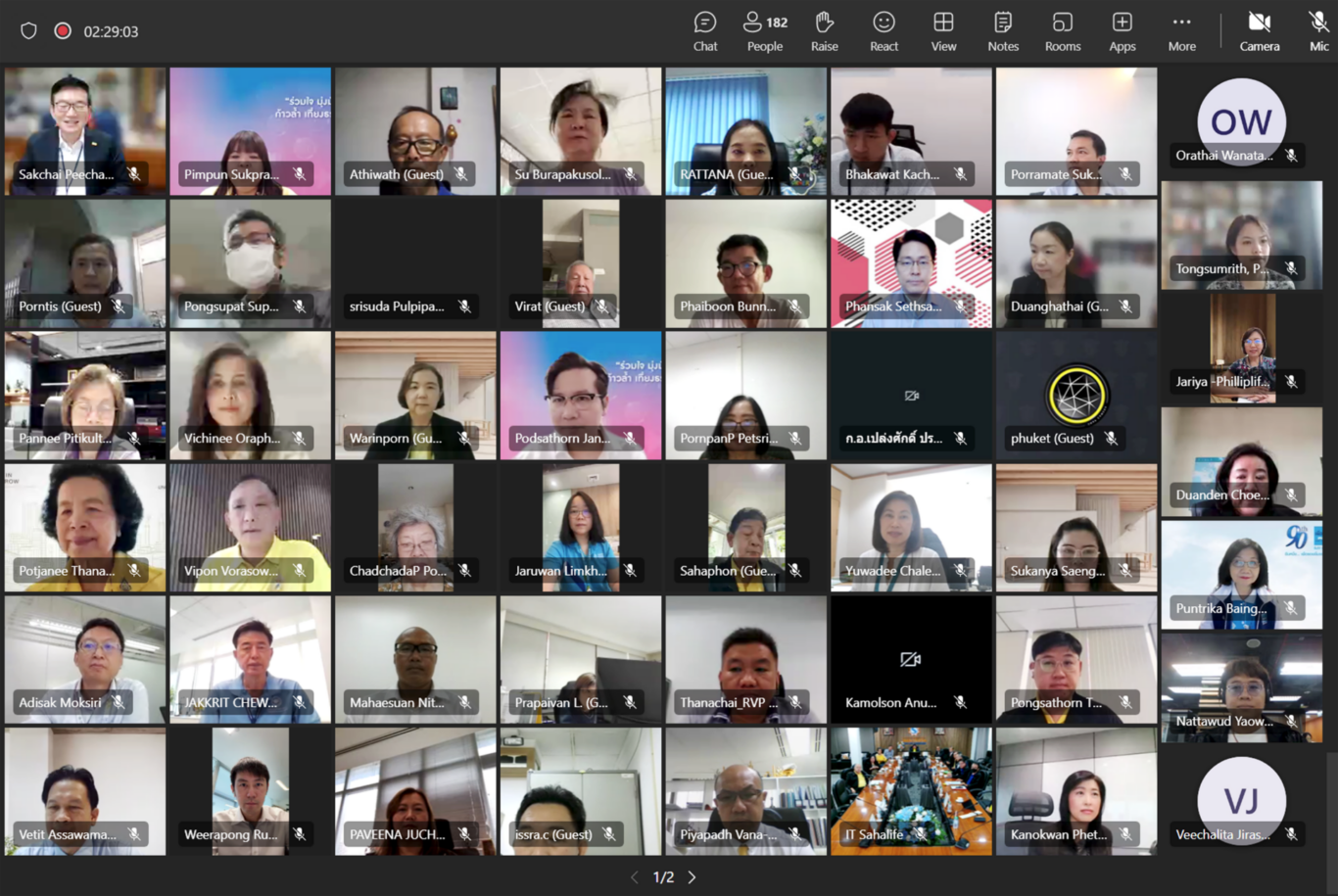Go to next page of participants
1338x896 pixels.
click(x=693, y=877)
